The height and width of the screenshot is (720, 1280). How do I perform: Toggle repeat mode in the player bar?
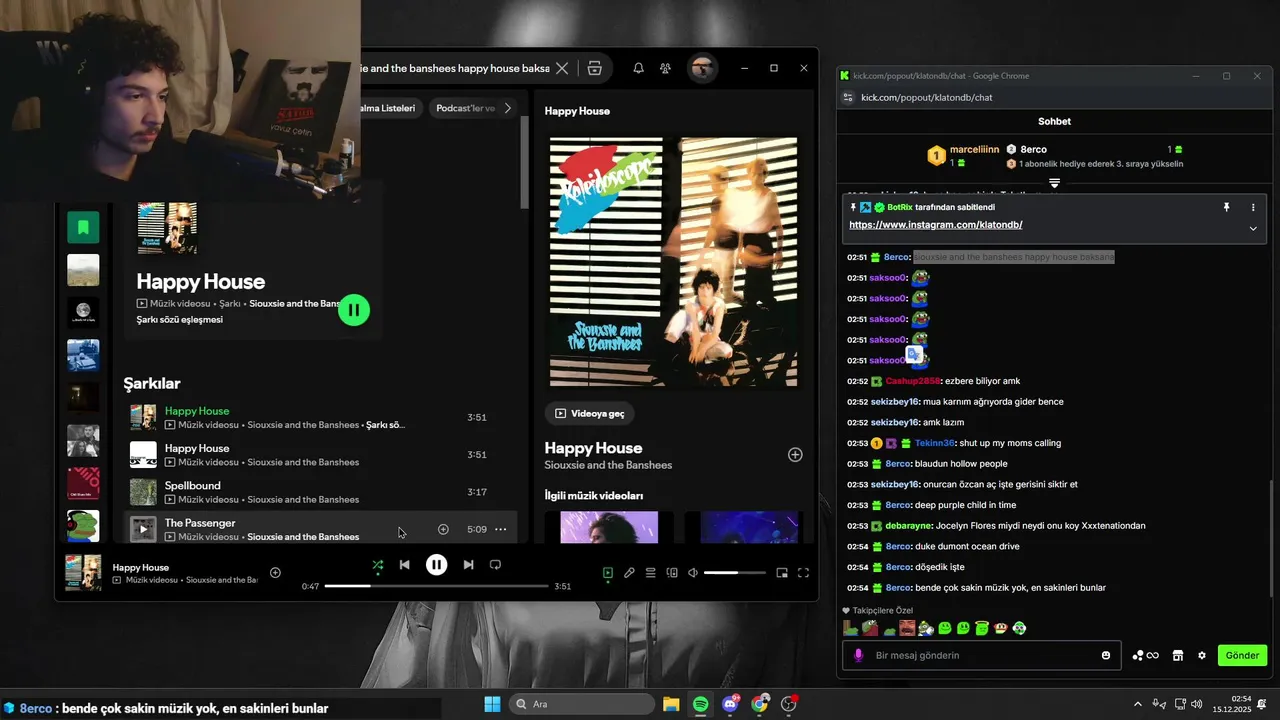coord(495,565)
